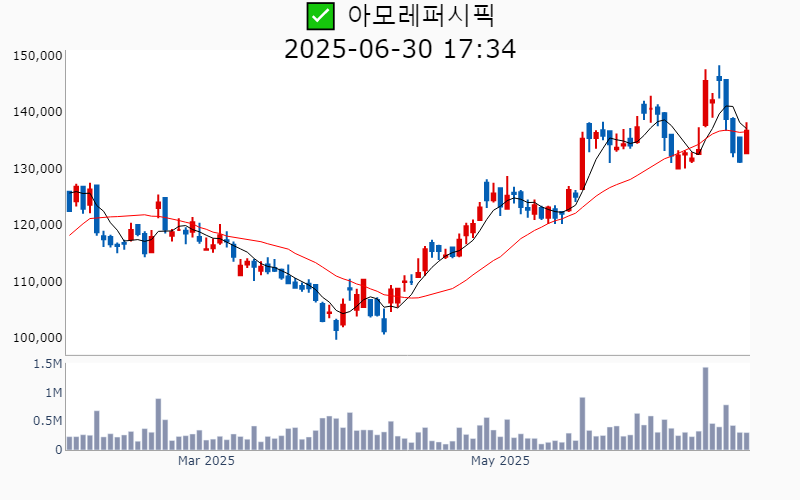Click the timestamp 2025-06-30 17:34

pyautogui.click(x=400, y=49)
